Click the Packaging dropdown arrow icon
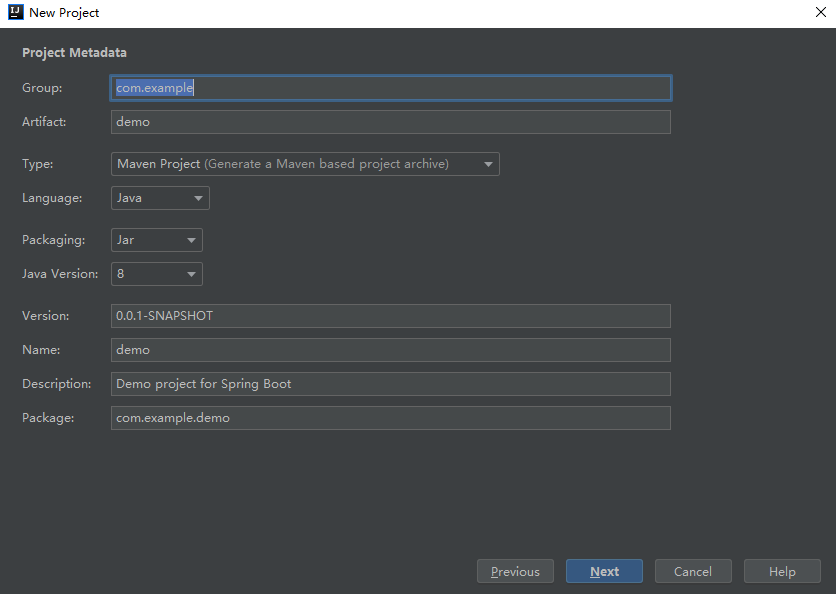This screenshot has height=594, width=836. [x=191, y=240]
